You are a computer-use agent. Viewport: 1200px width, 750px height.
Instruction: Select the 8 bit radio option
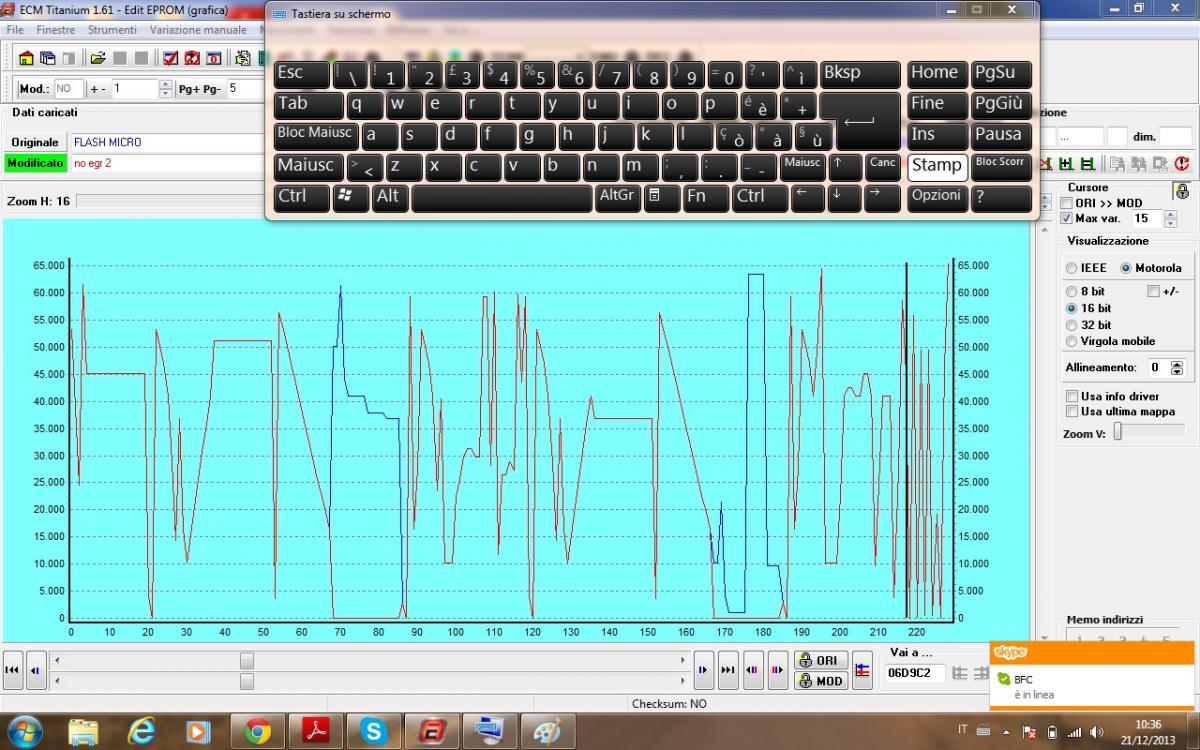tap(1071, 292)
